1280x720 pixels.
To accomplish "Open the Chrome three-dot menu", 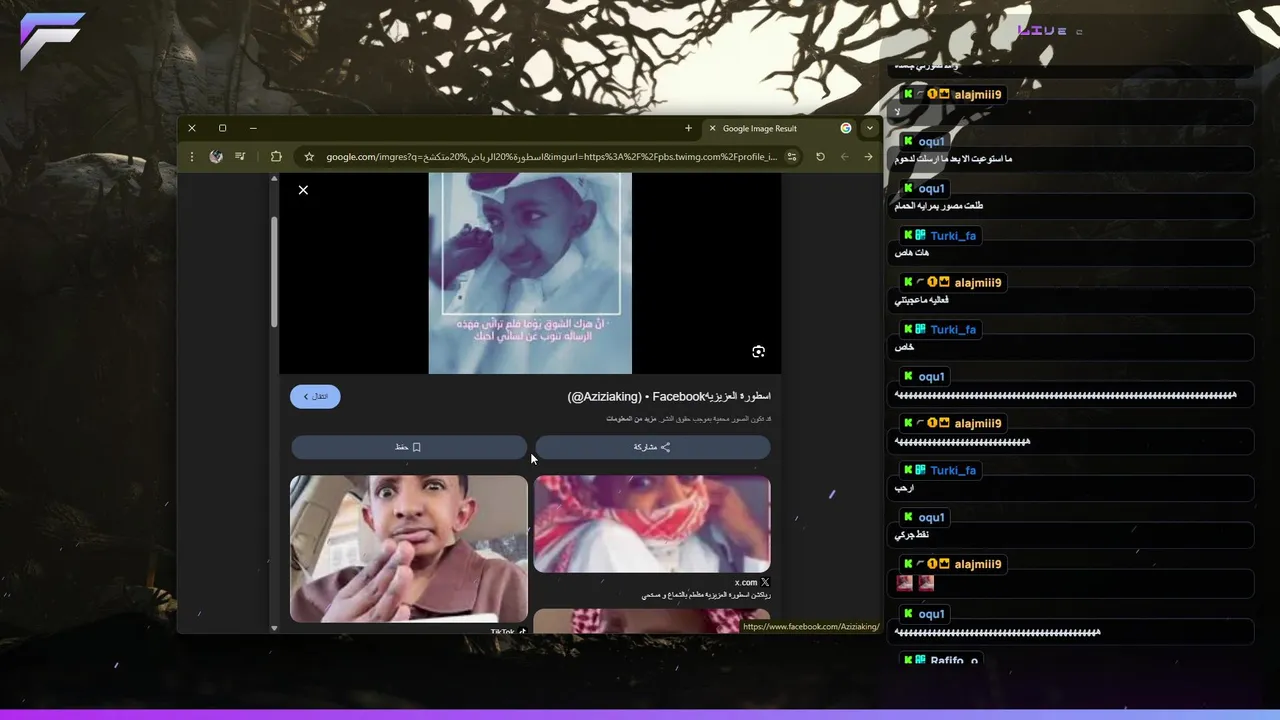I will pyautogui.click(x=192, y=157).
